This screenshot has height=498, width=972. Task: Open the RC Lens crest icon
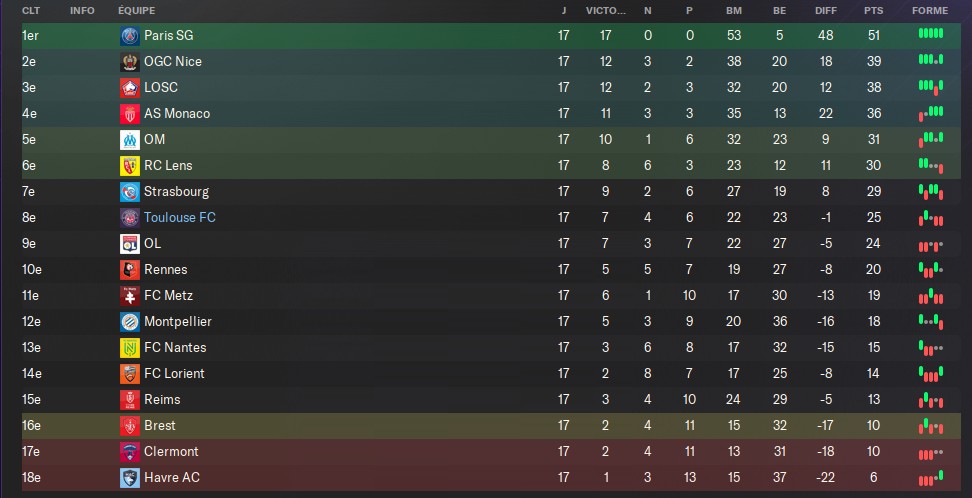click(x=130, y=166)
